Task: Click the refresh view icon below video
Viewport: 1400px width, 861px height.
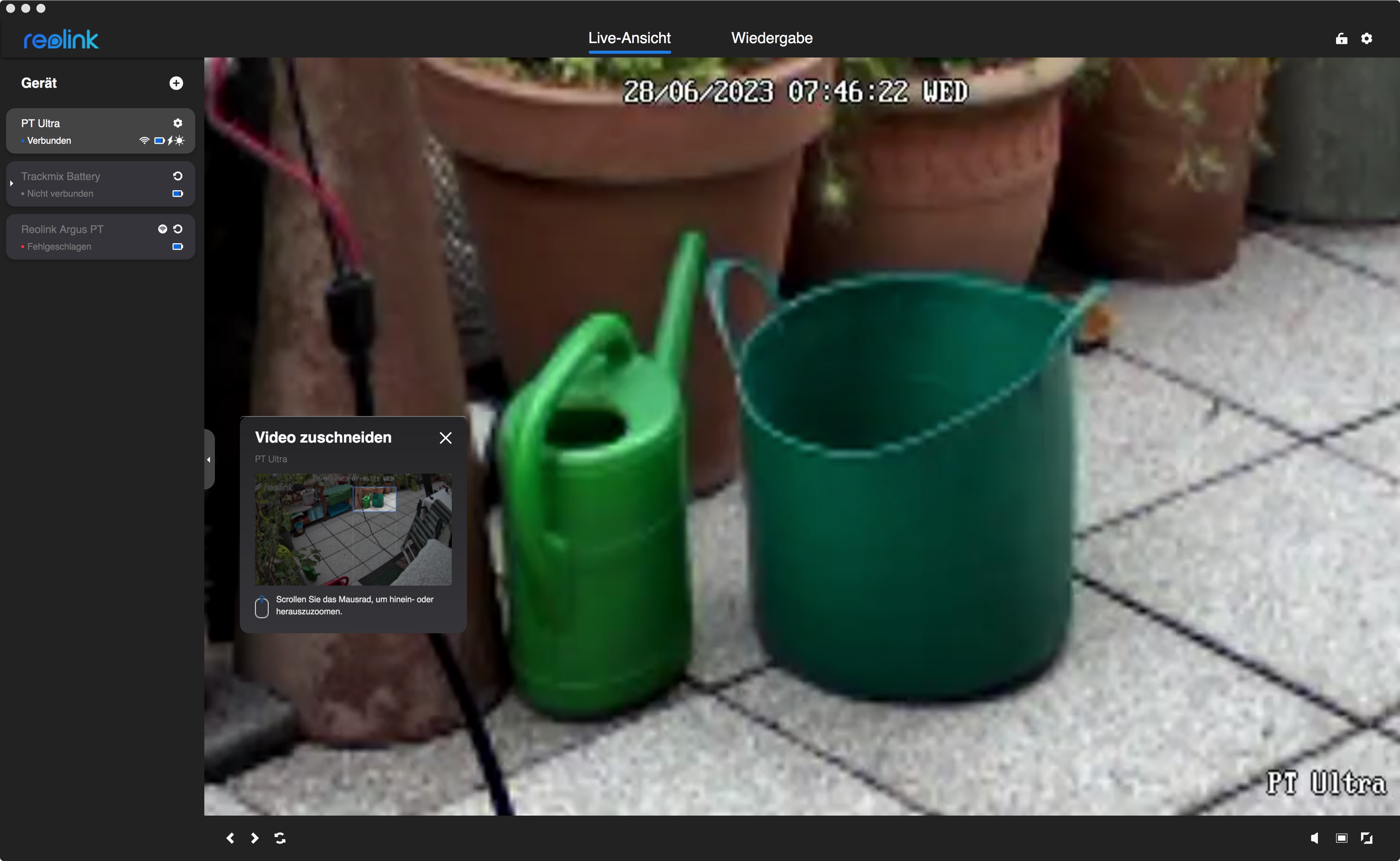Action: 280,838
